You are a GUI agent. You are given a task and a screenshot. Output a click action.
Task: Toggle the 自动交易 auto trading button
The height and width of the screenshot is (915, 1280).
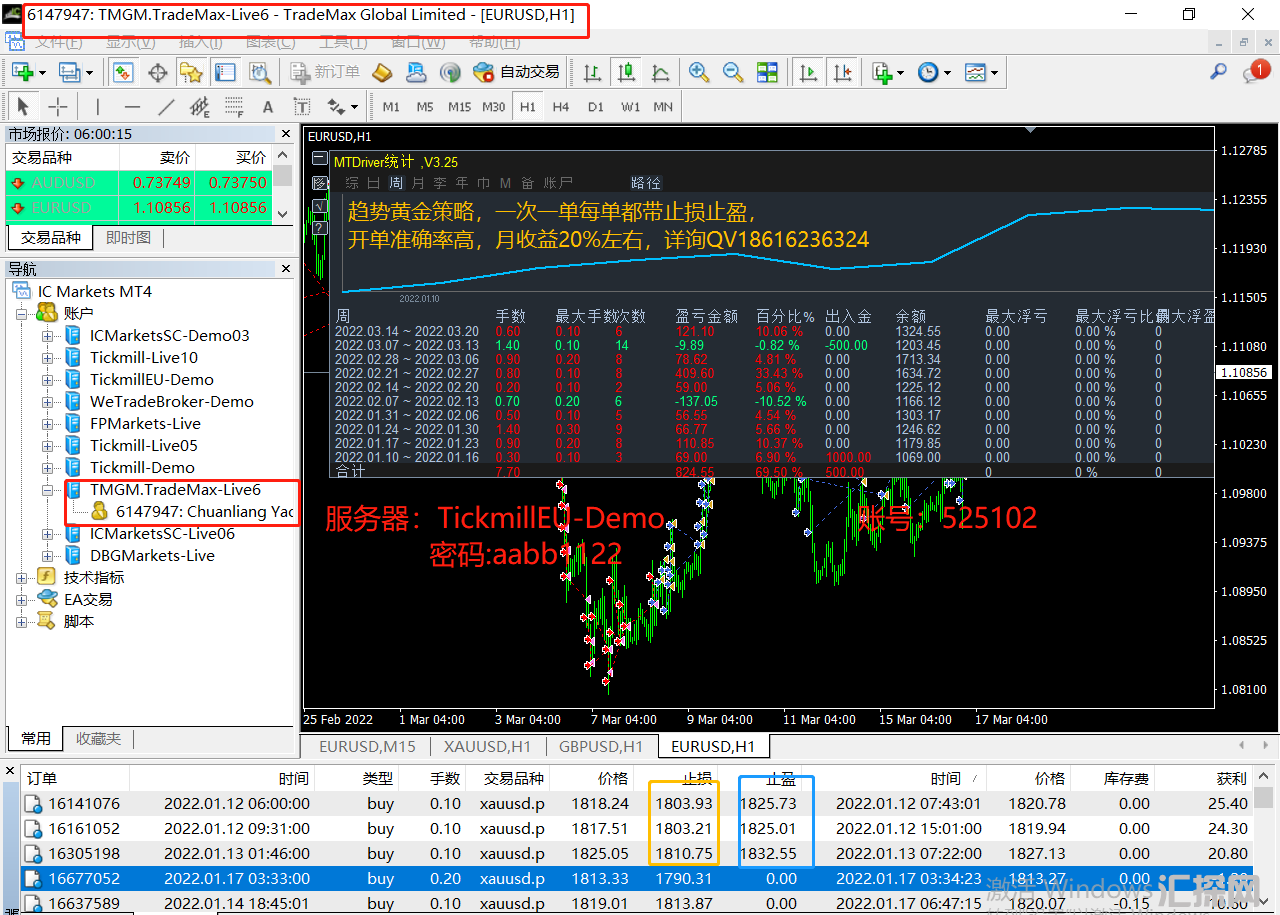pyautogui.click(x=516, y=72)
